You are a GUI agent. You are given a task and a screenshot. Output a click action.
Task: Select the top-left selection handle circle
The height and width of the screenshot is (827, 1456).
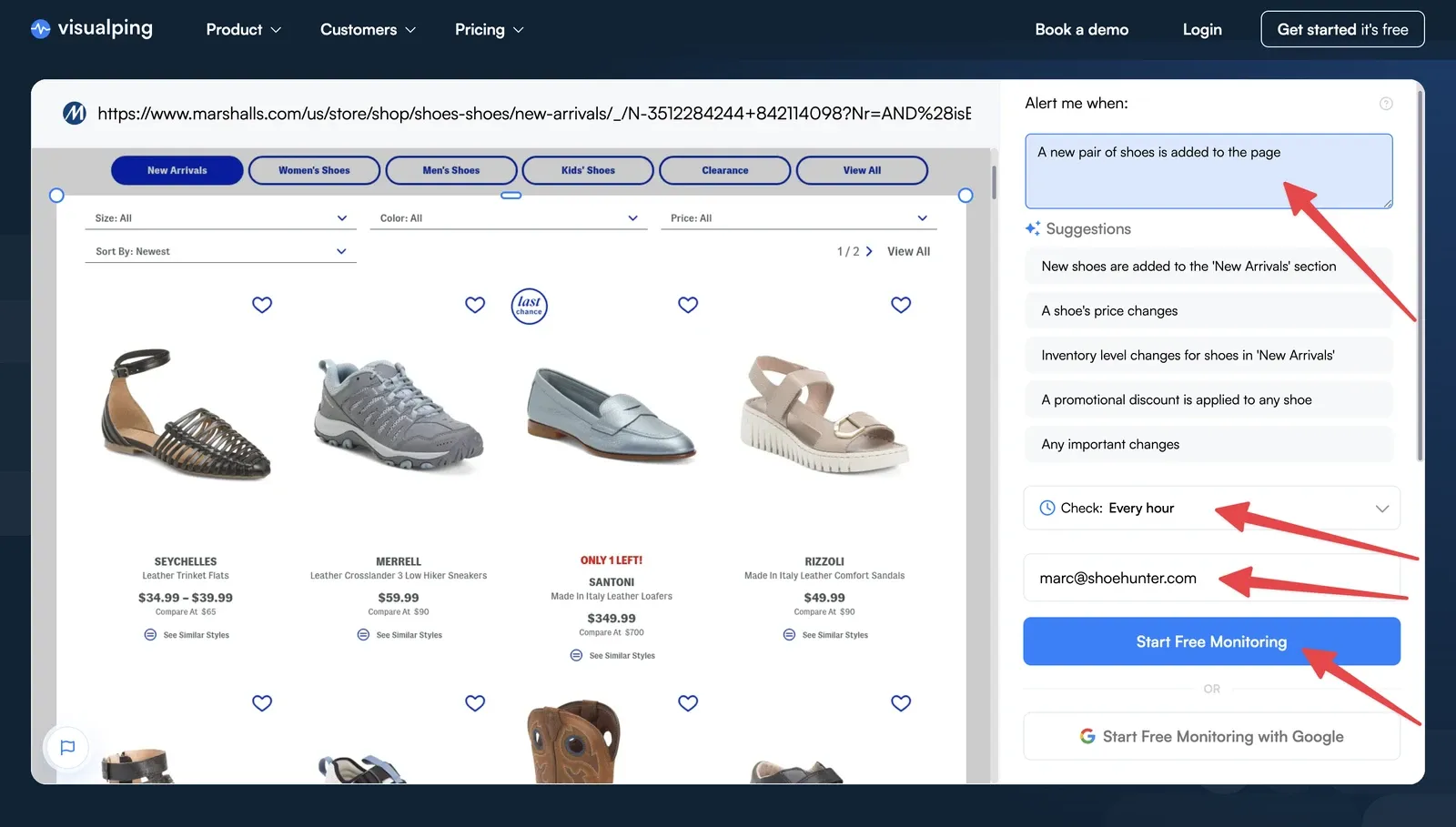pyautogui.click(x=56, y=196)
